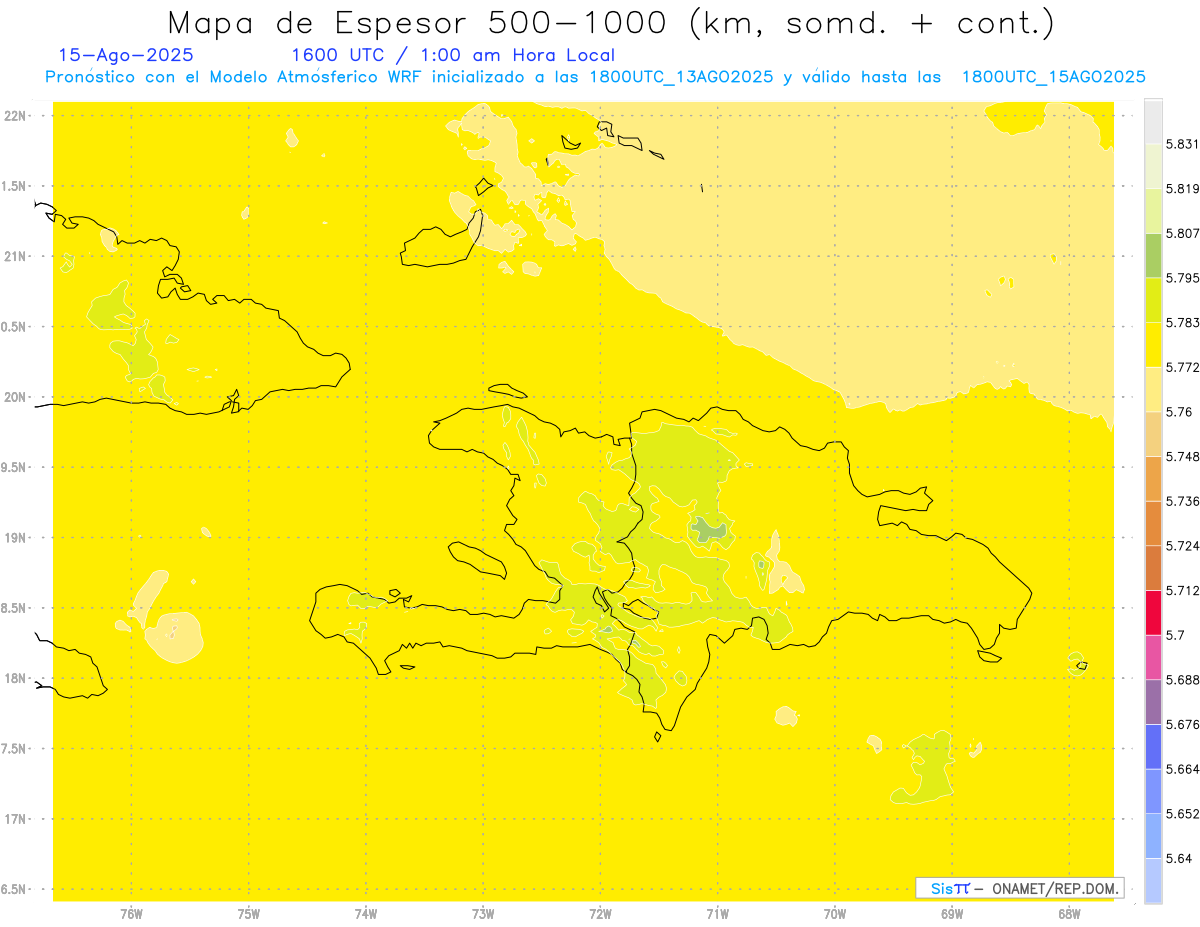This screenshot has width=1200, height=927.
Task: Click the 75W longitude label
Action: point(249,913)
